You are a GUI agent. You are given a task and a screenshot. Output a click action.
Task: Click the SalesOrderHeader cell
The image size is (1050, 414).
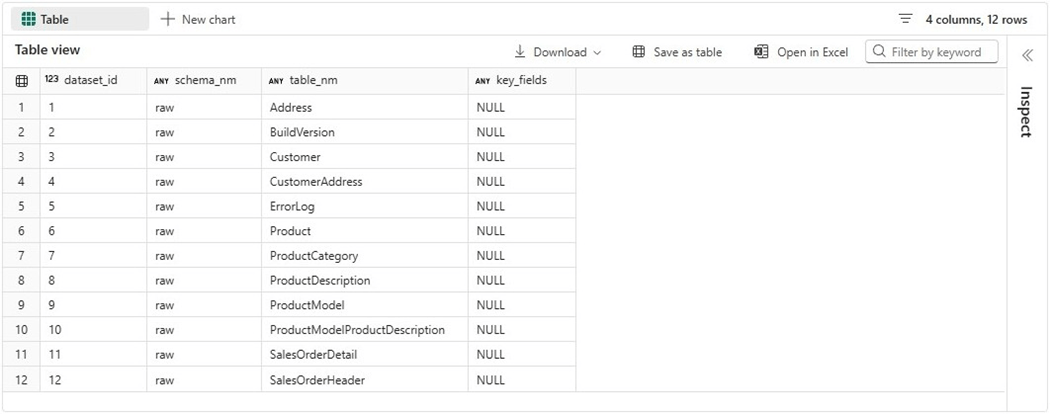[317, 380]
